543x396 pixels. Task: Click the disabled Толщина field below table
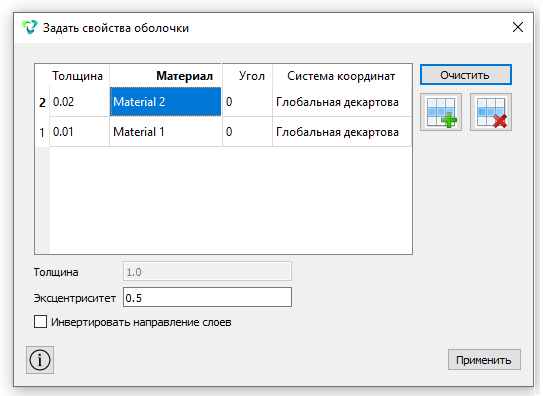[x=207, y=271]
